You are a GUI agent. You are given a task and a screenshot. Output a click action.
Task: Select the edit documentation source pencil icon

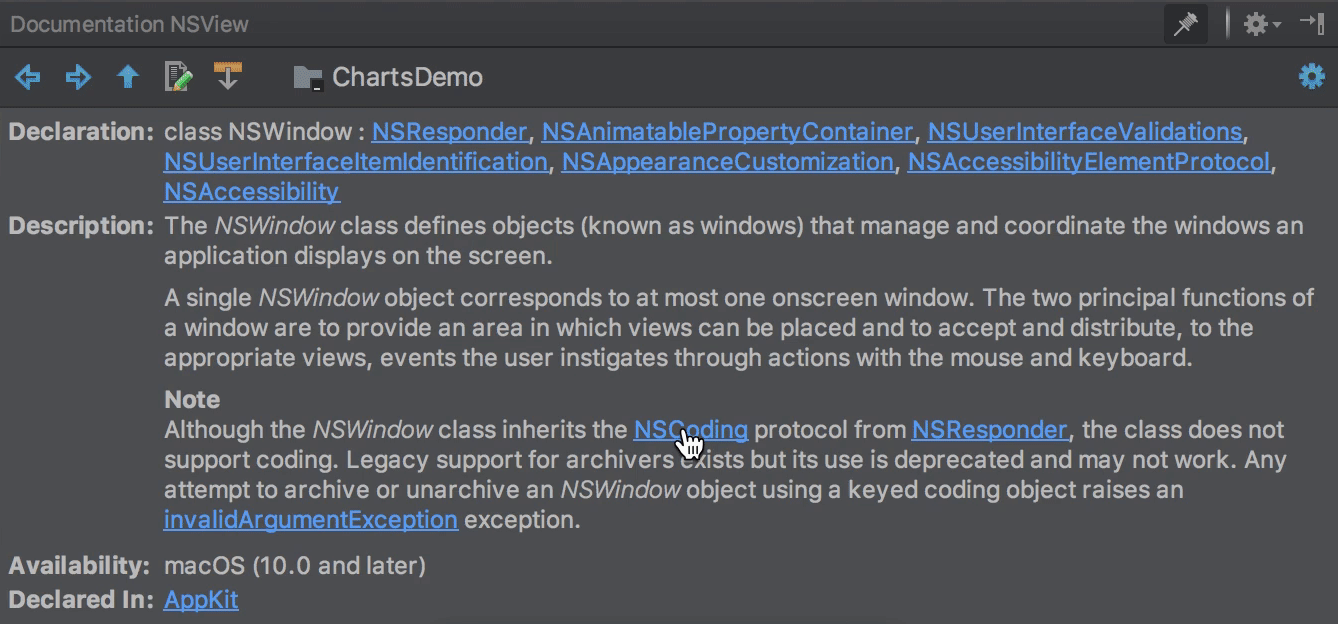177,77
